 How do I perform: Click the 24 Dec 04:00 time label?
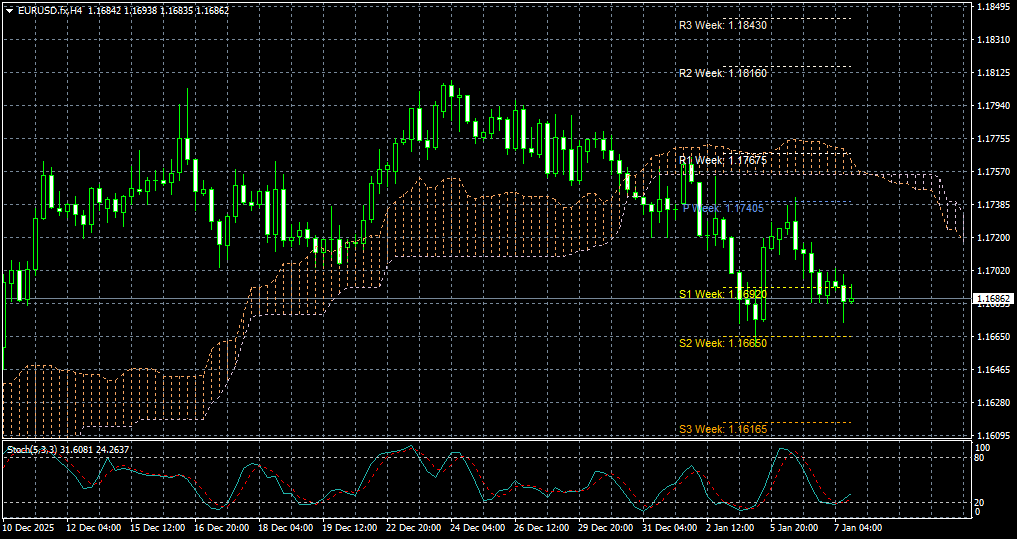click(x=479, y=529)
